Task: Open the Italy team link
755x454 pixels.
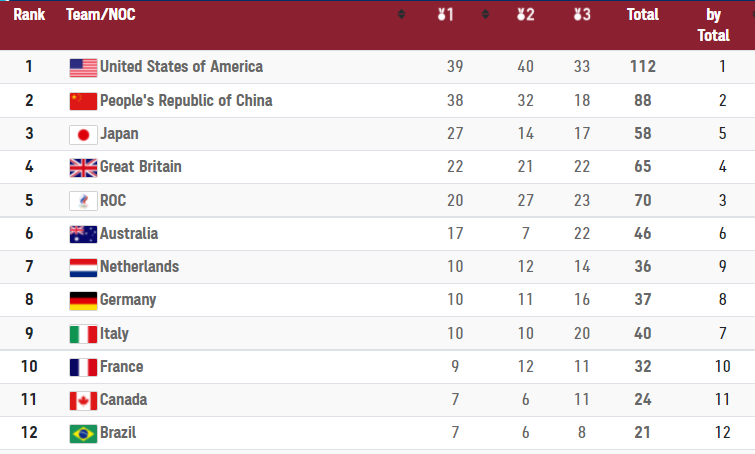Action: (x=114, y=333)
